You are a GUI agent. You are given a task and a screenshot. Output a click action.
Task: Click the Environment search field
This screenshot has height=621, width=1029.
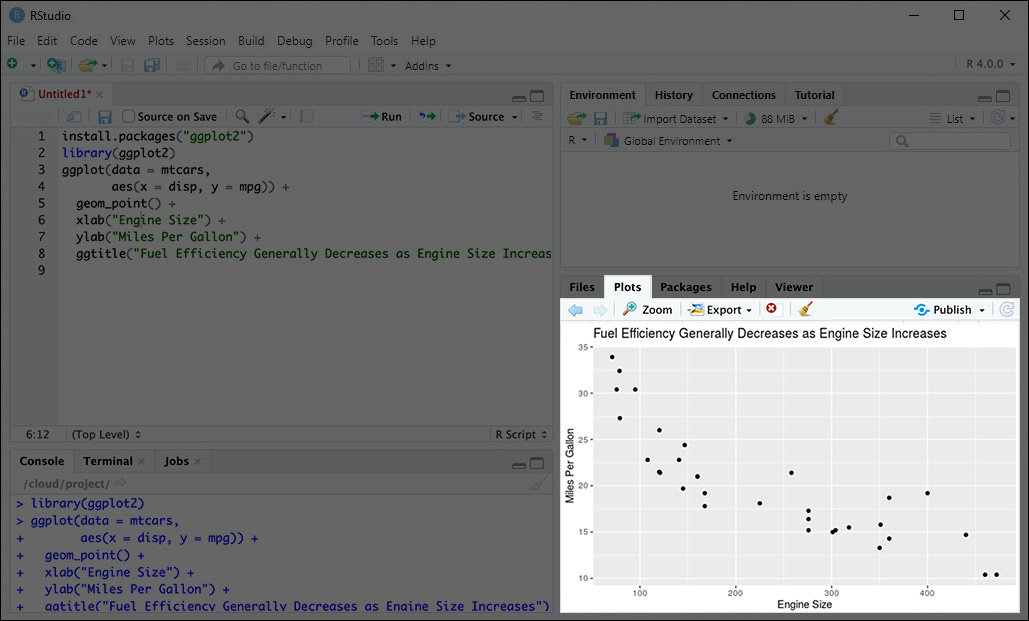pyautogui.click(x=950, y=140)
